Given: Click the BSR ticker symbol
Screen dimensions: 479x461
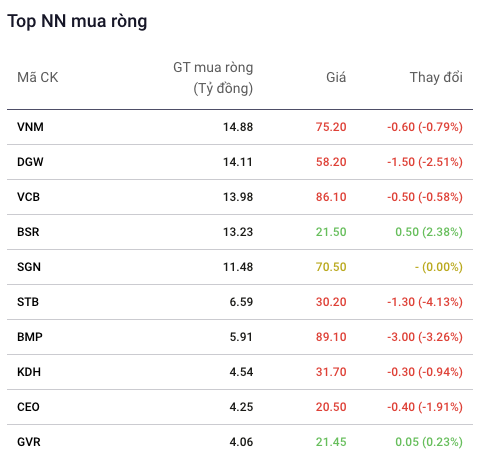Looking at the screenshot, I should [x=28, y=232].
